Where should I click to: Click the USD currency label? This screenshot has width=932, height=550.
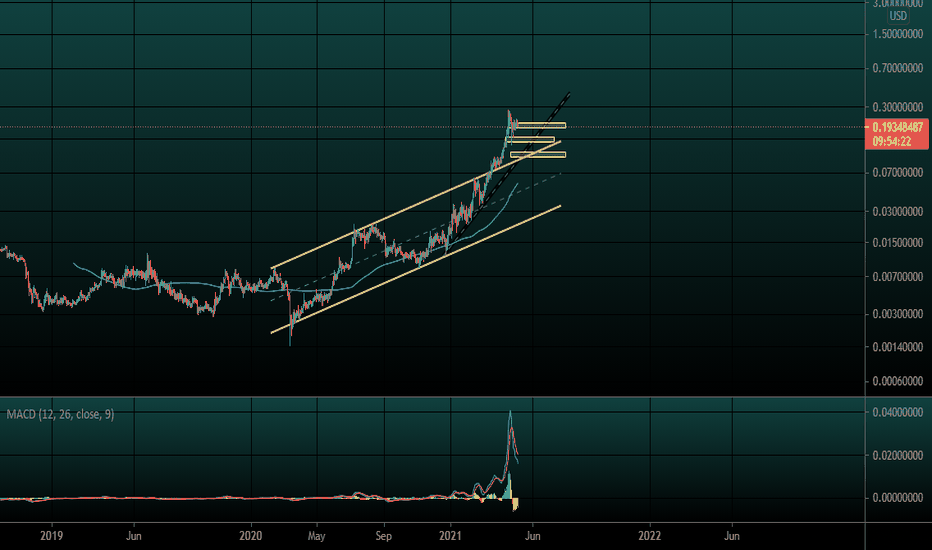898,16
